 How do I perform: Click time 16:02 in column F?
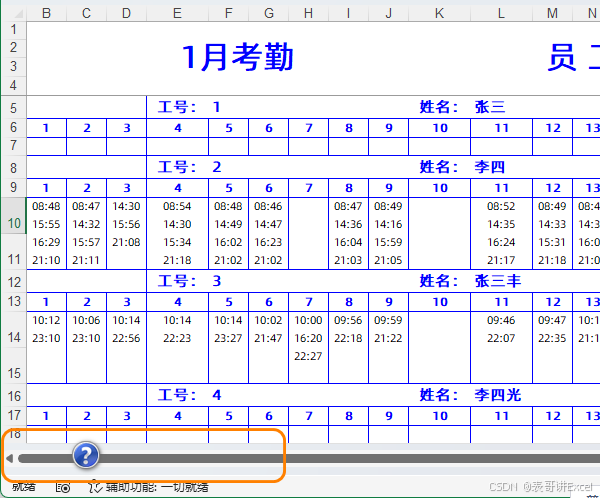click(x=228, y=242)
